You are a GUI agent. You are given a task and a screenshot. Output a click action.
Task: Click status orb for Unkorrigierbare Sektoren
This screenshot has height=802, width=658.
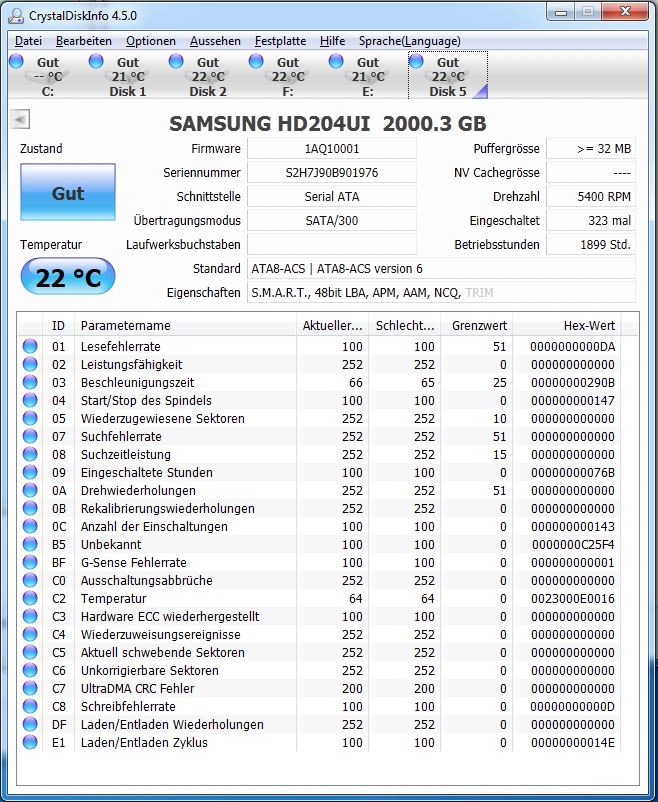[30, 670]
